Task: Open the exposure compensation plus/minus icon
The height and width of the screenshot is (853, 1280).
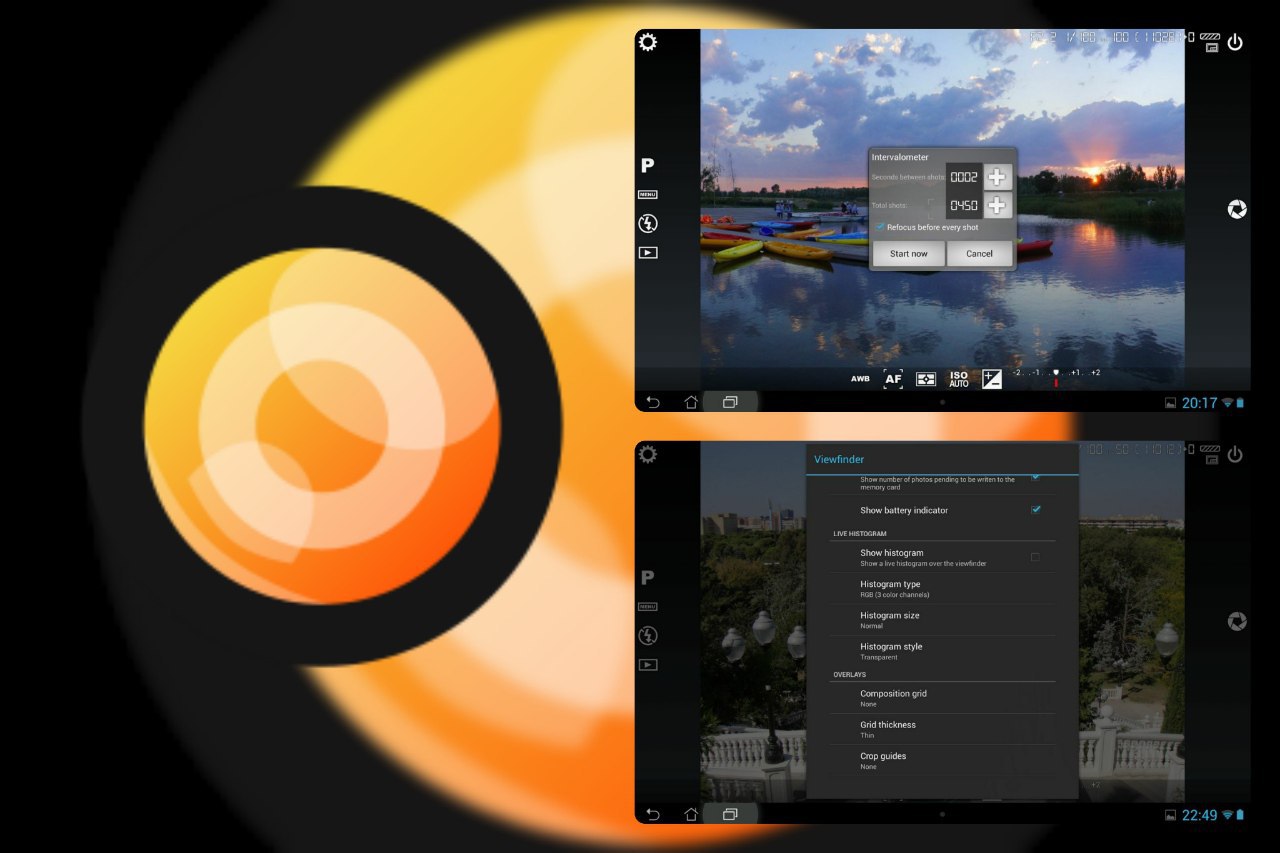Action: (991, 379)
